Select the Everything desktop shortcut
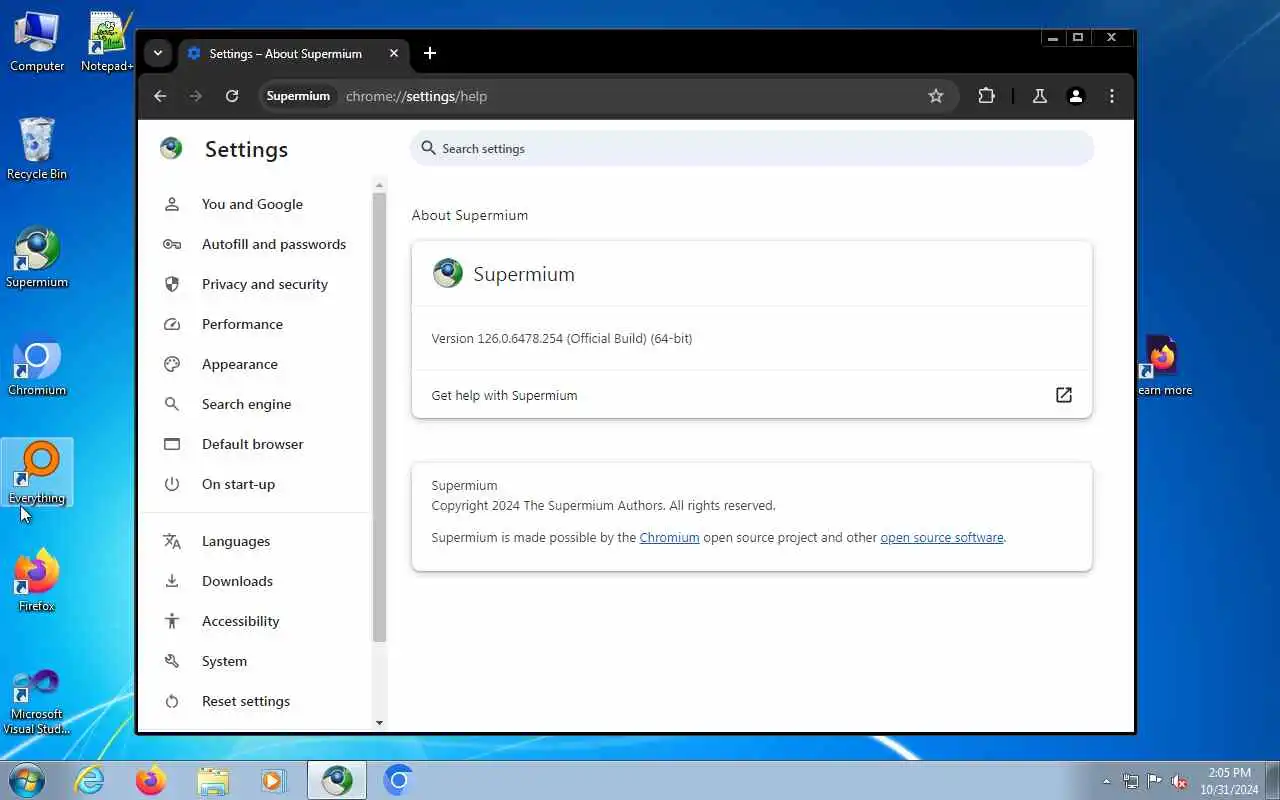The image size is (1280, 800). pos(37,473)
